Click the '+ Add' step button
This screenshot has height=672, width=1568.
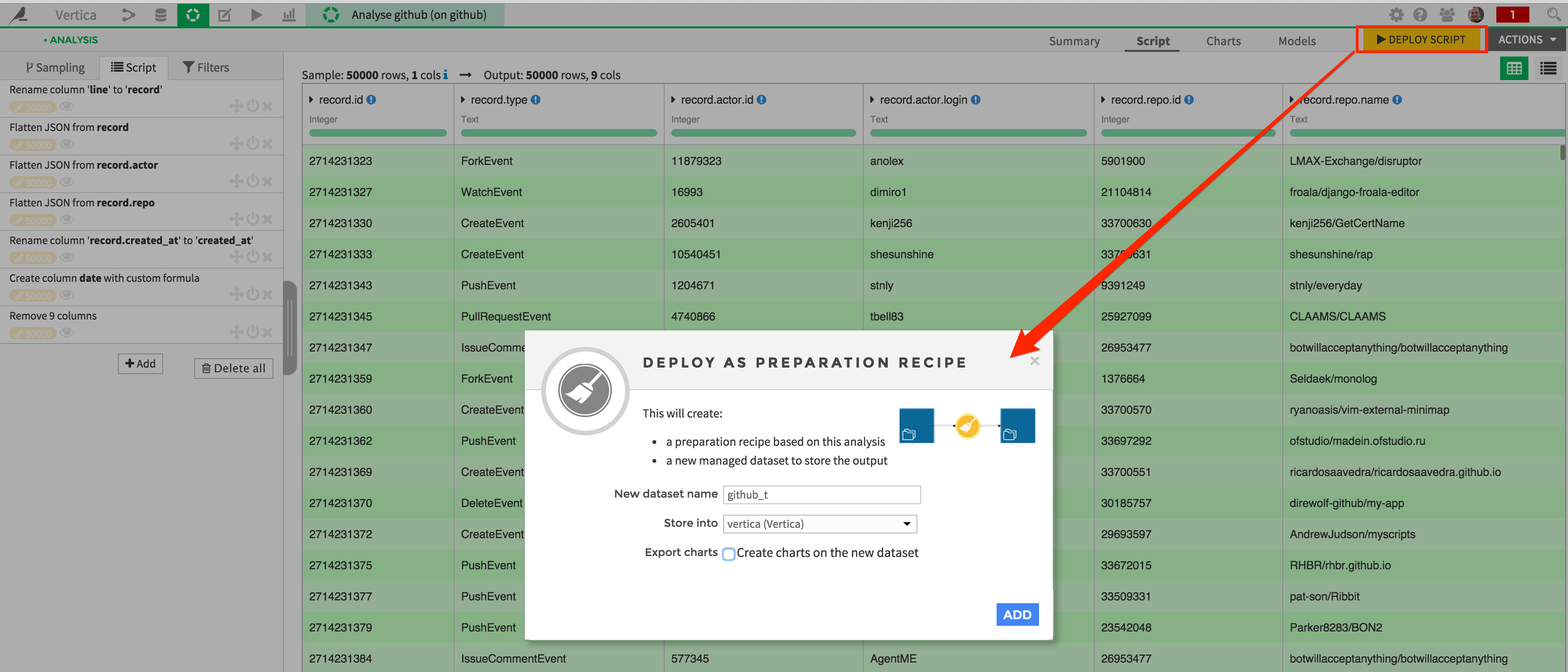click(140, 363)
